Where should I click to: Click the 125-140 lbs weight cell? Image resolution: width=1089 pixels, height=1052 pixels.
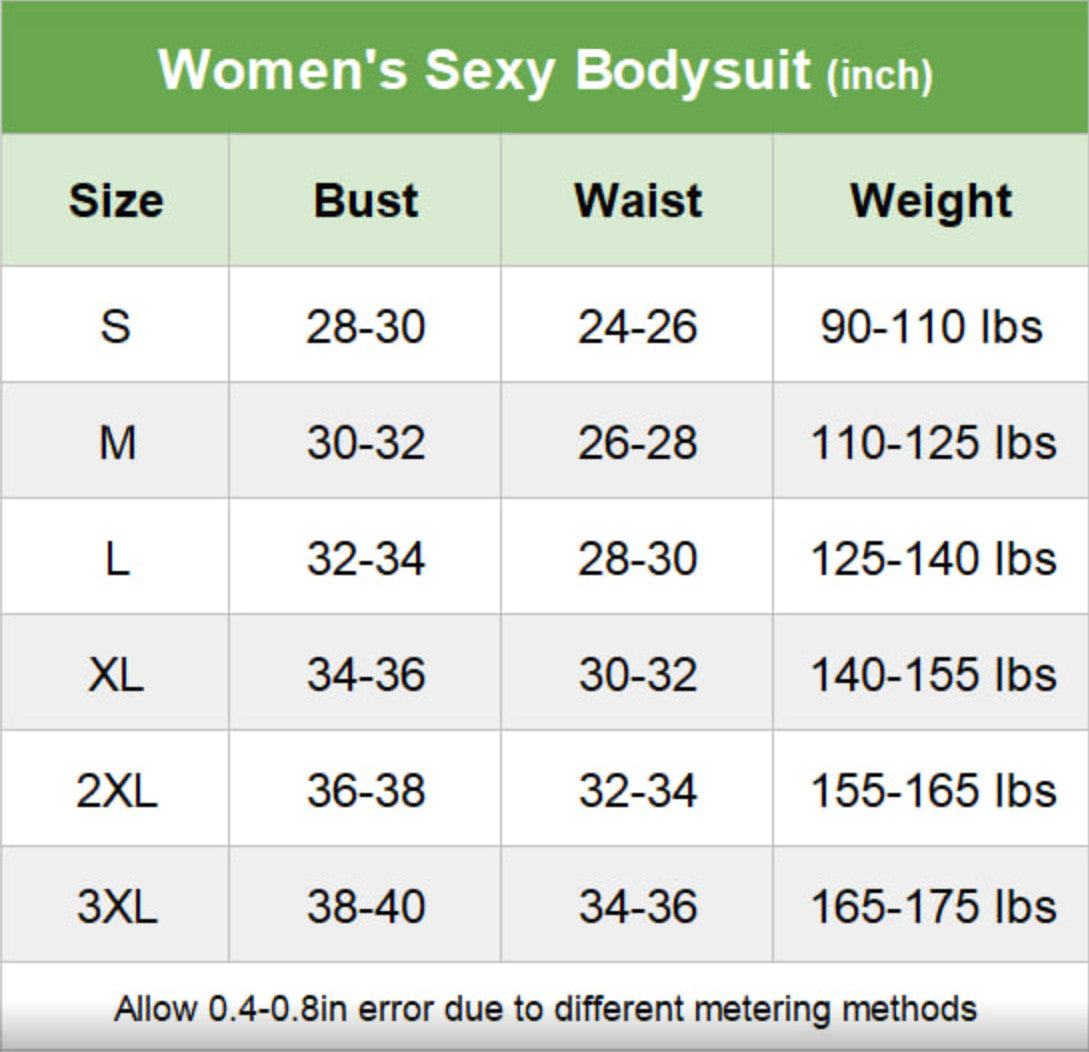932,558
